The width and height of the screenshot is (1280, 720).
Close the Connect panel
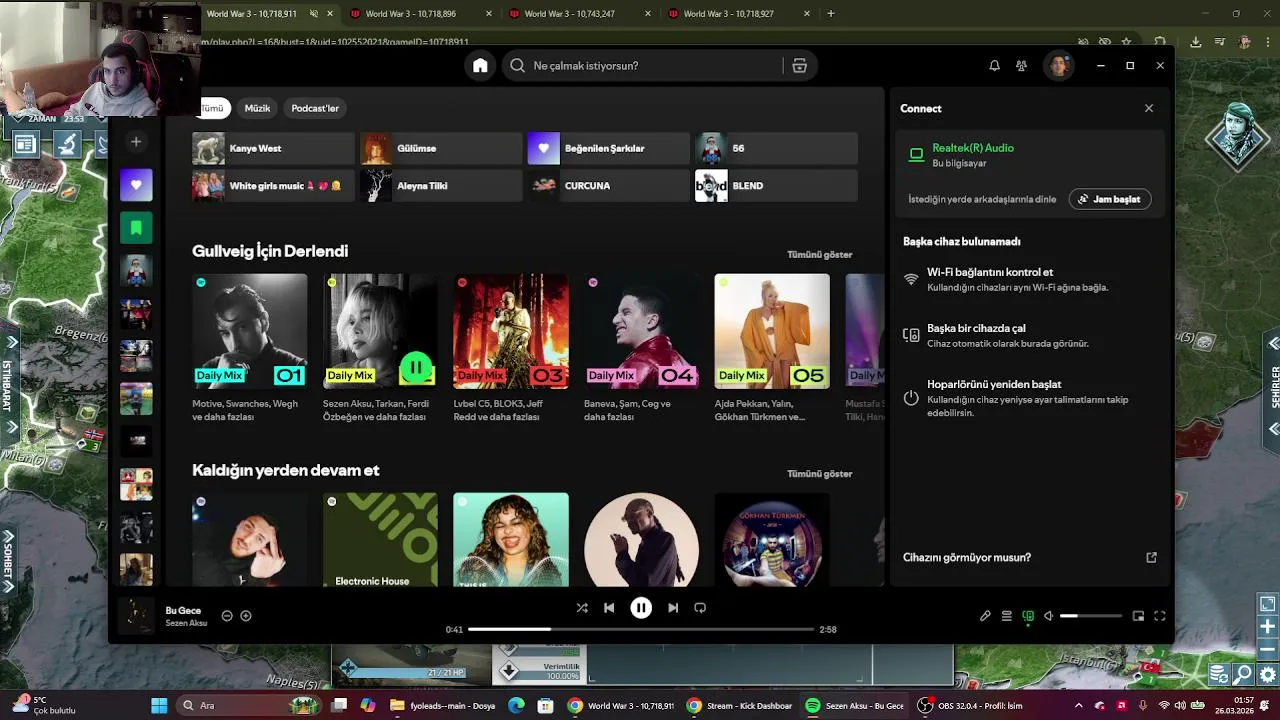coord(1149,108)
